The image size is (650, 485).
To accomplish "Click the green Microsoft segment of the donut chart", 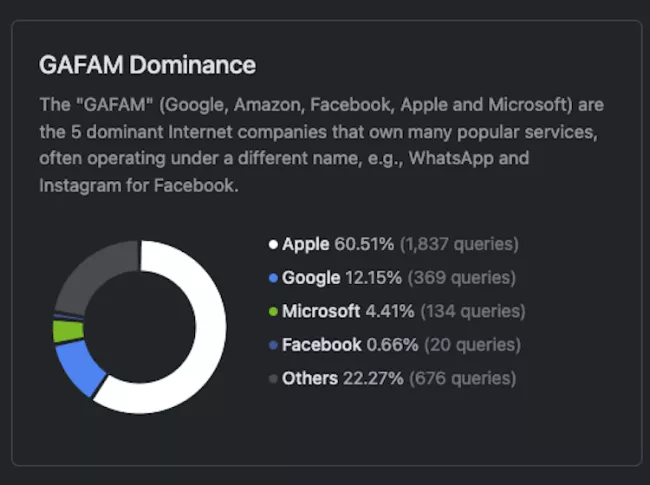I will pos(67,331).
